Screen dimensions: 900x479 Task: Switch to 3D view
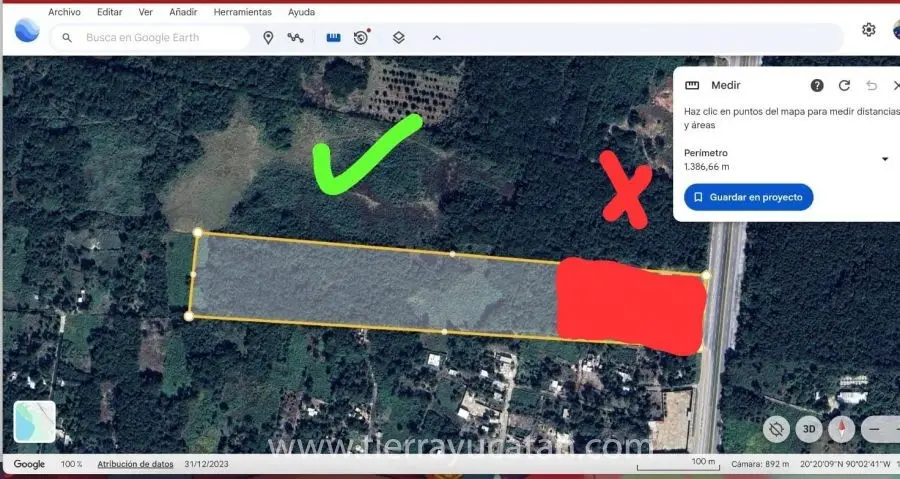click(809, 429)
